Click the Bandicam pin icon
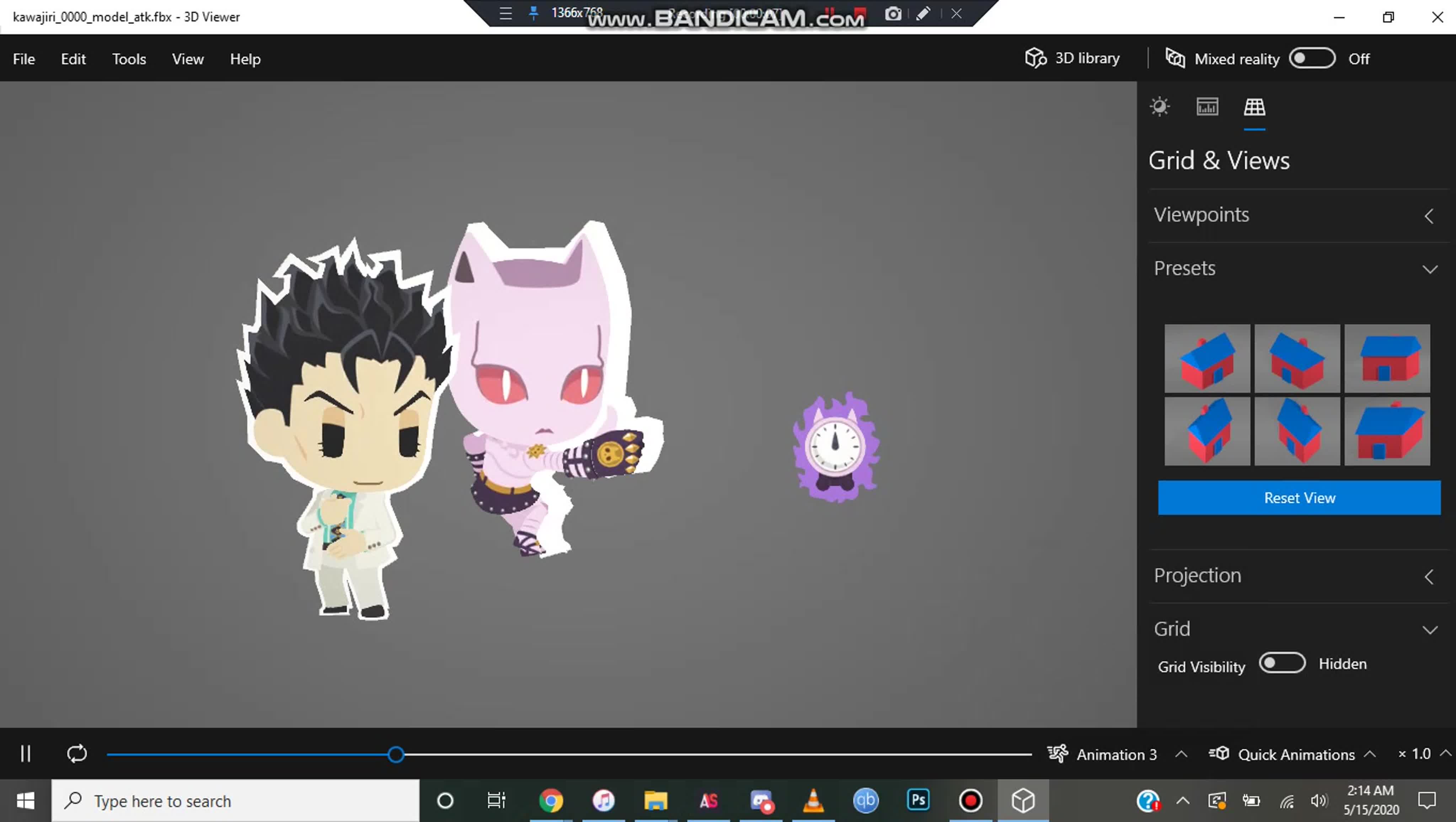1456x822 pixels. (x=533, y=13)
